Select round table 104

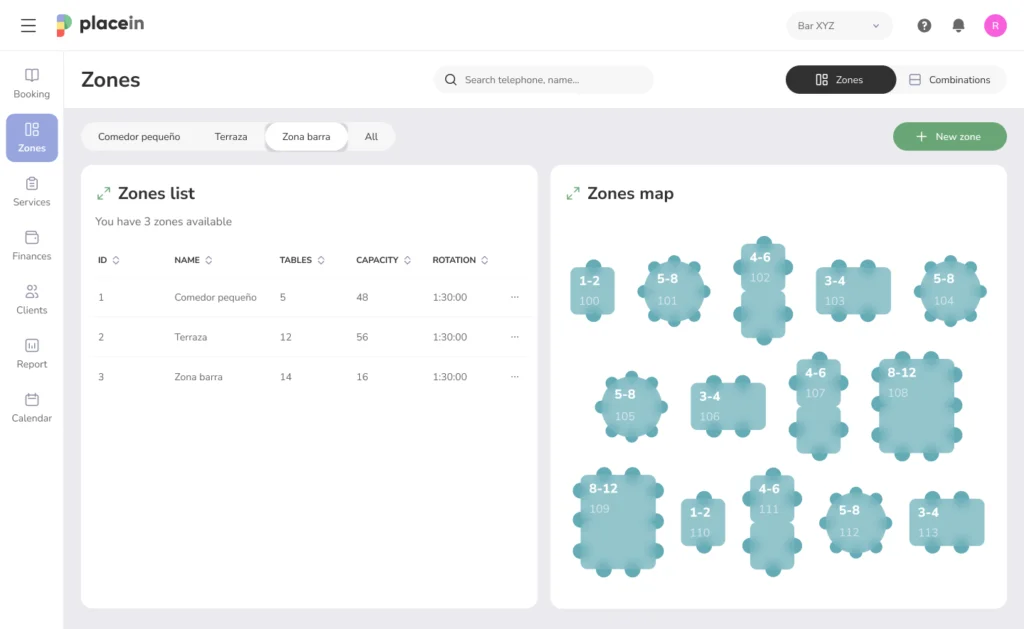click(x=950, y=291)
